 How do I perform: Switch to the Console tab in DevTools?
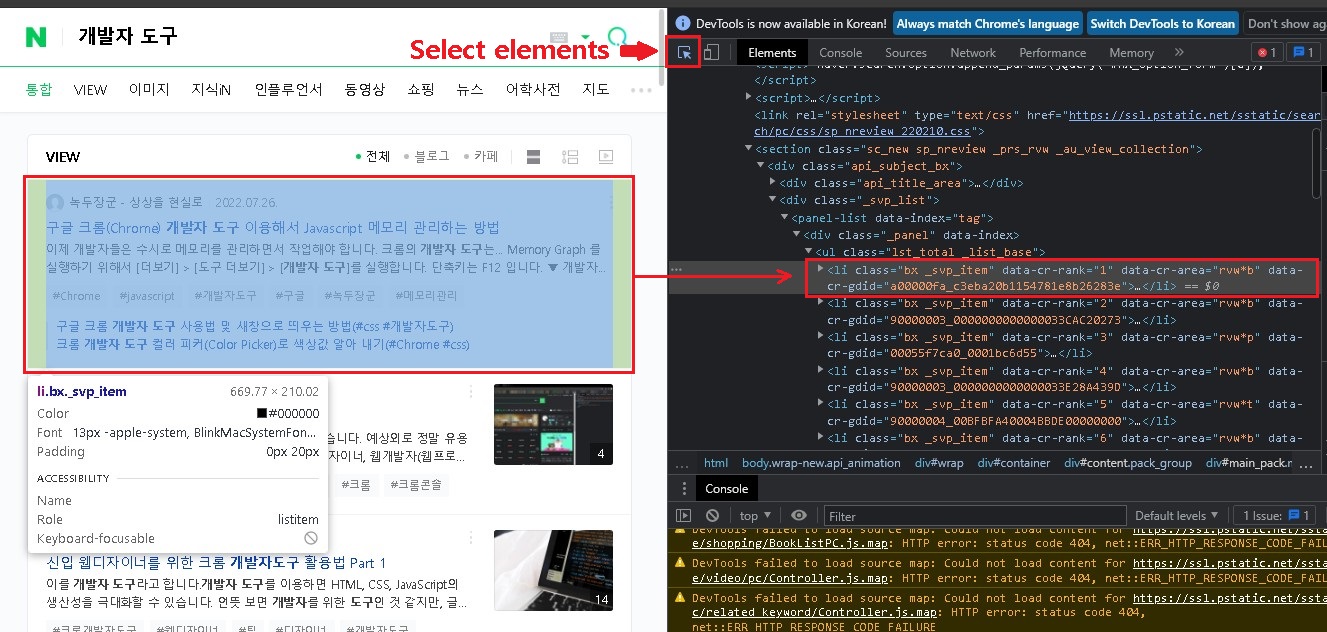click(x=840, y=53)
